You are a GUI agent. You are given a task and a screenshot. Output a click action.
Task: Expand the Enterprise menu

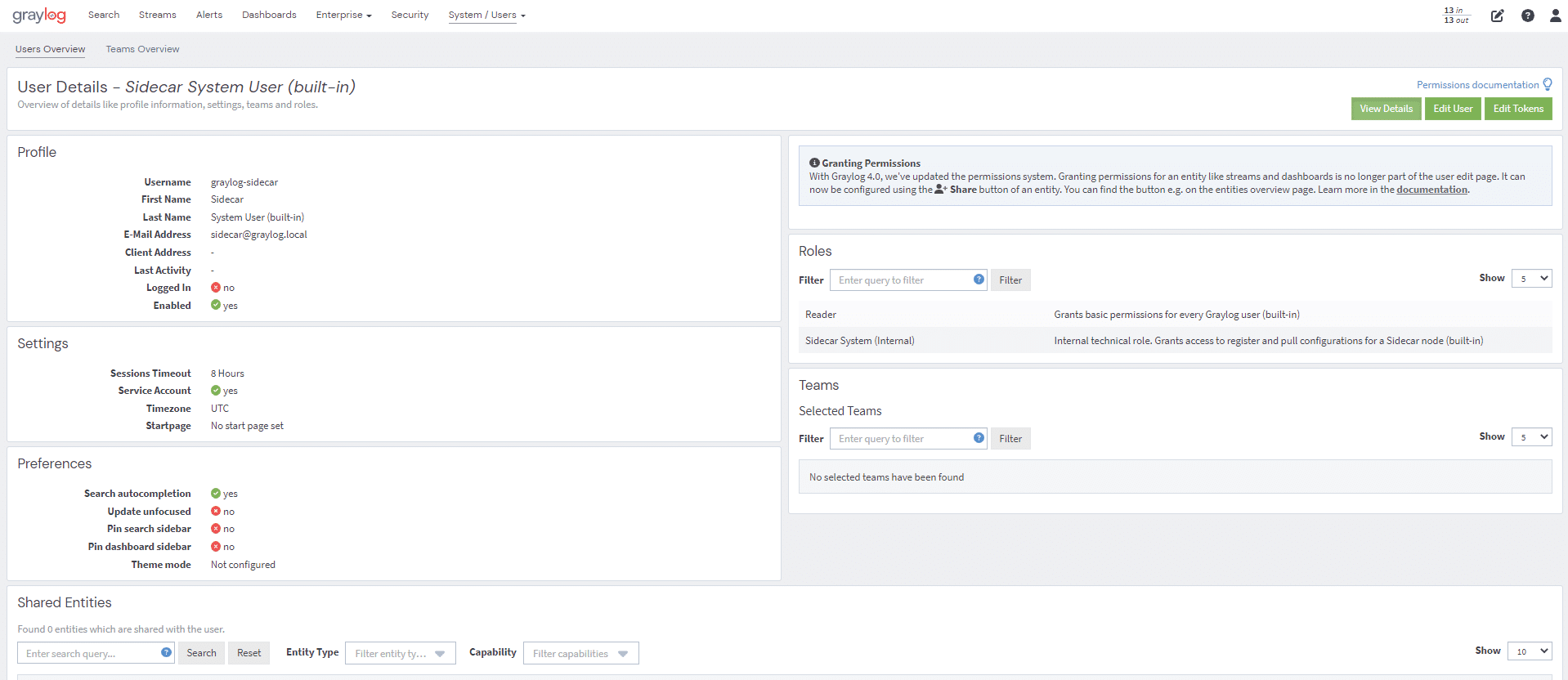tap(343, 15)
